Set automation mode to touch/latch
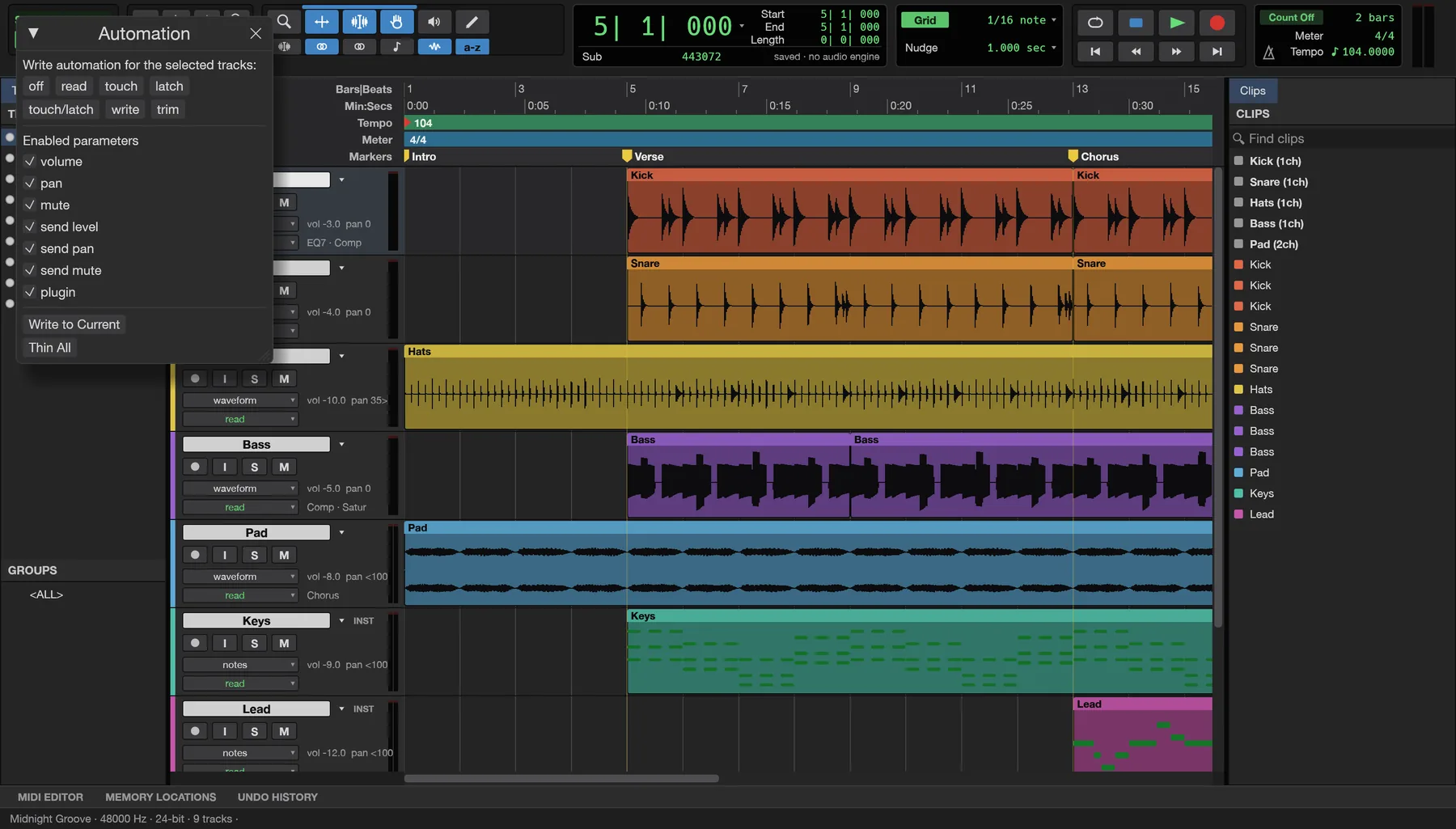Image resolution: width=1456 pixels, height=829 pixels. pyautogui.click(x=61, y=110)
